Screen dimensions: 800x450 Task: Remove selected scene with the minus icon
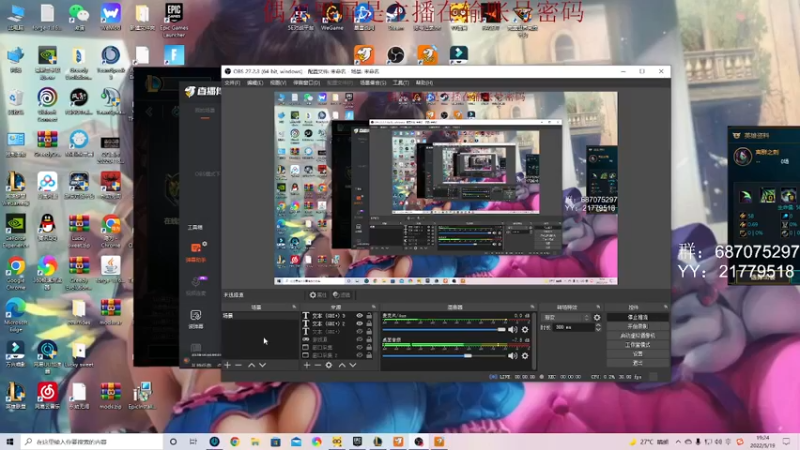238,365
